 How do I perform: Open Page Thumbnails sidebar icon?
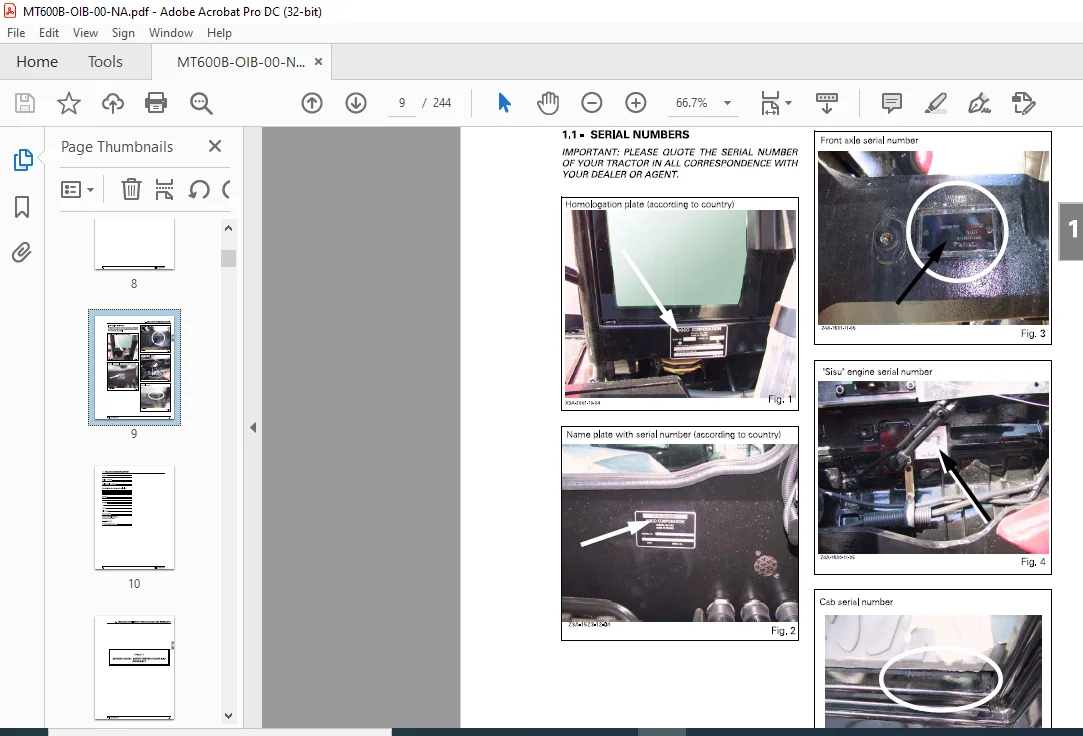(x=22, y=159)
